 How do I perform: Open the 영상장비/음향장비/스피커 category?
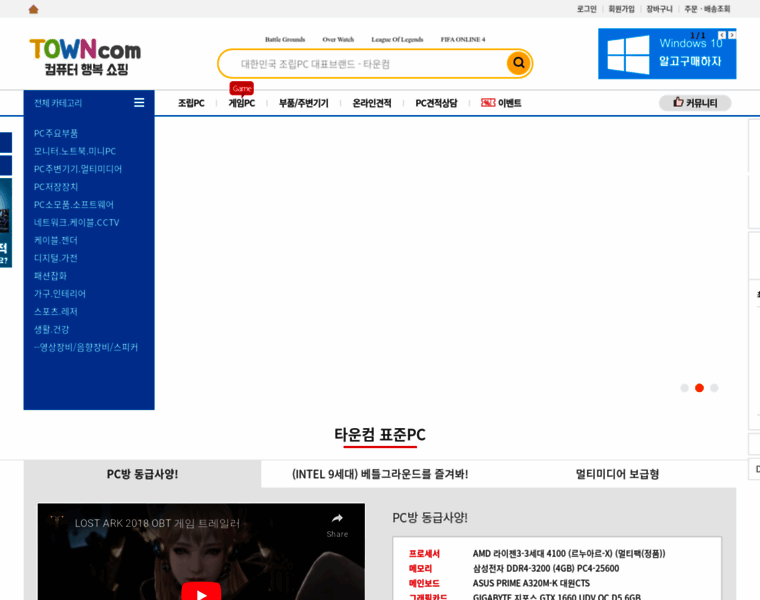(x=86, y=347)
